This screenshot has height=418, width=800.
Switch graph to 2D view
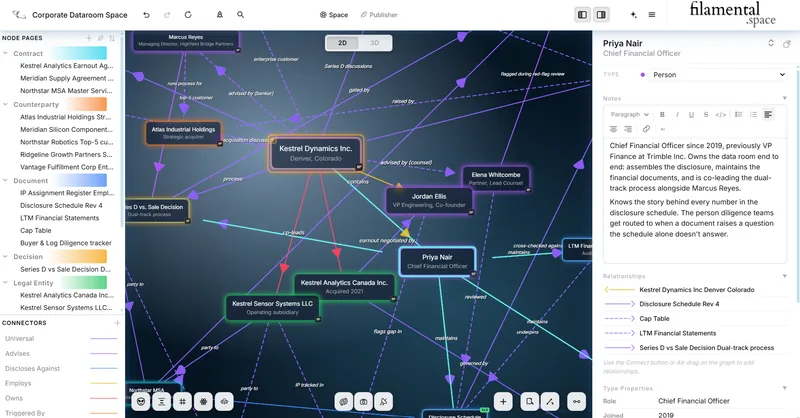(x=342, y=43)
